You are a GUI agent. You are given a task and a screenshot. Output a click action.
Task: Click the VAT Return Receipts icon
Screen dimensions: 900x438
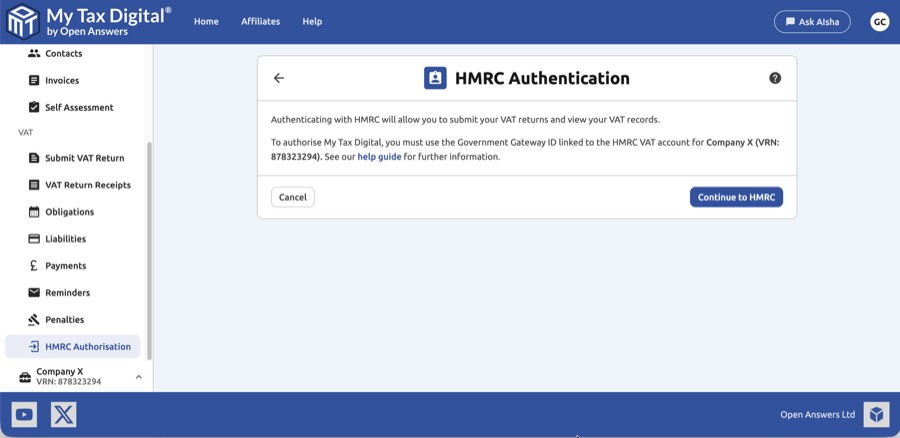[x=34, y=185]
